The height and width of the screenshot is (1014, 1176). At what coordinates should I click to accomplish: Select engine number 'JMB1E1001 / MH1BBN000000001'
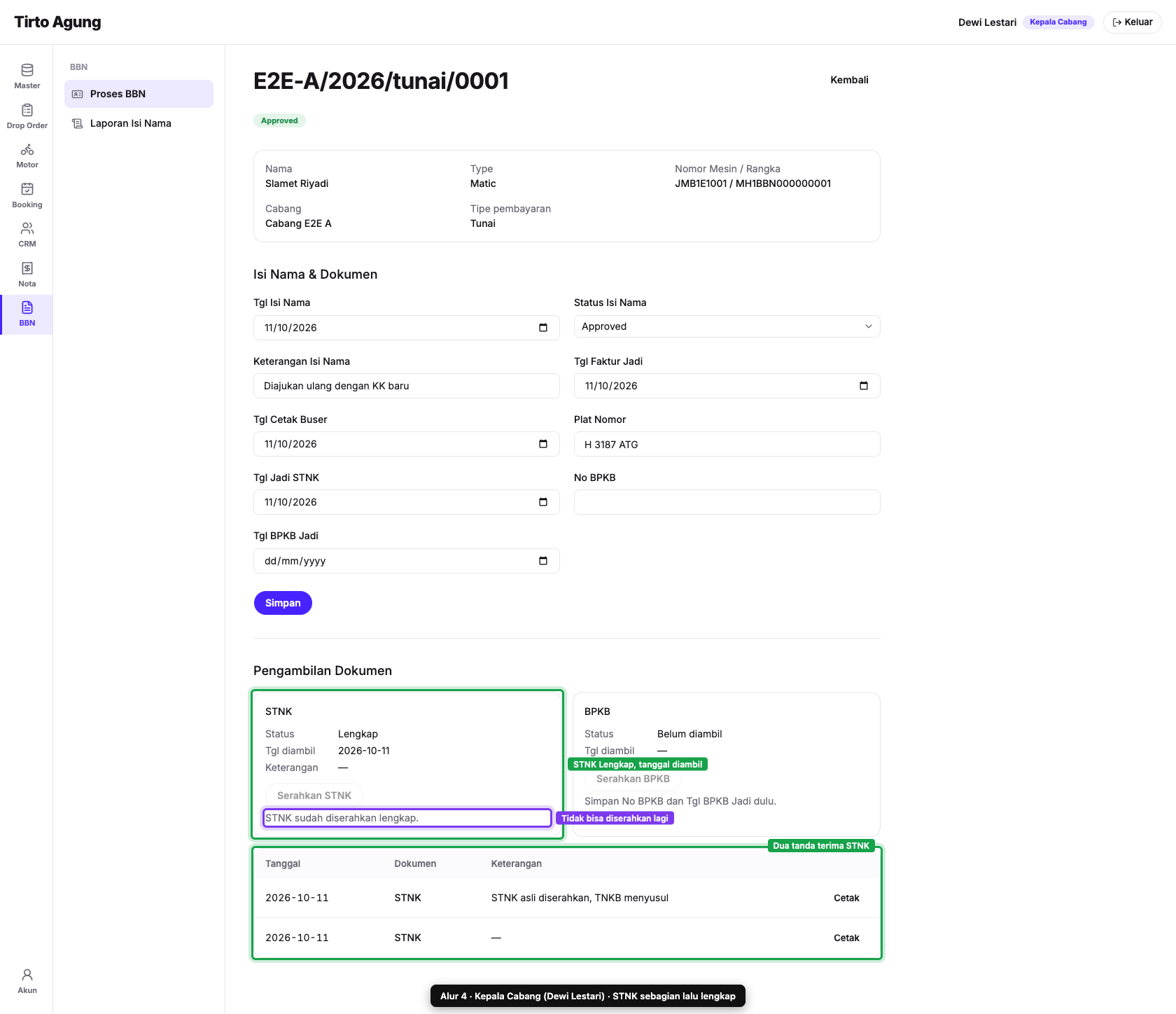coord(752,183)
